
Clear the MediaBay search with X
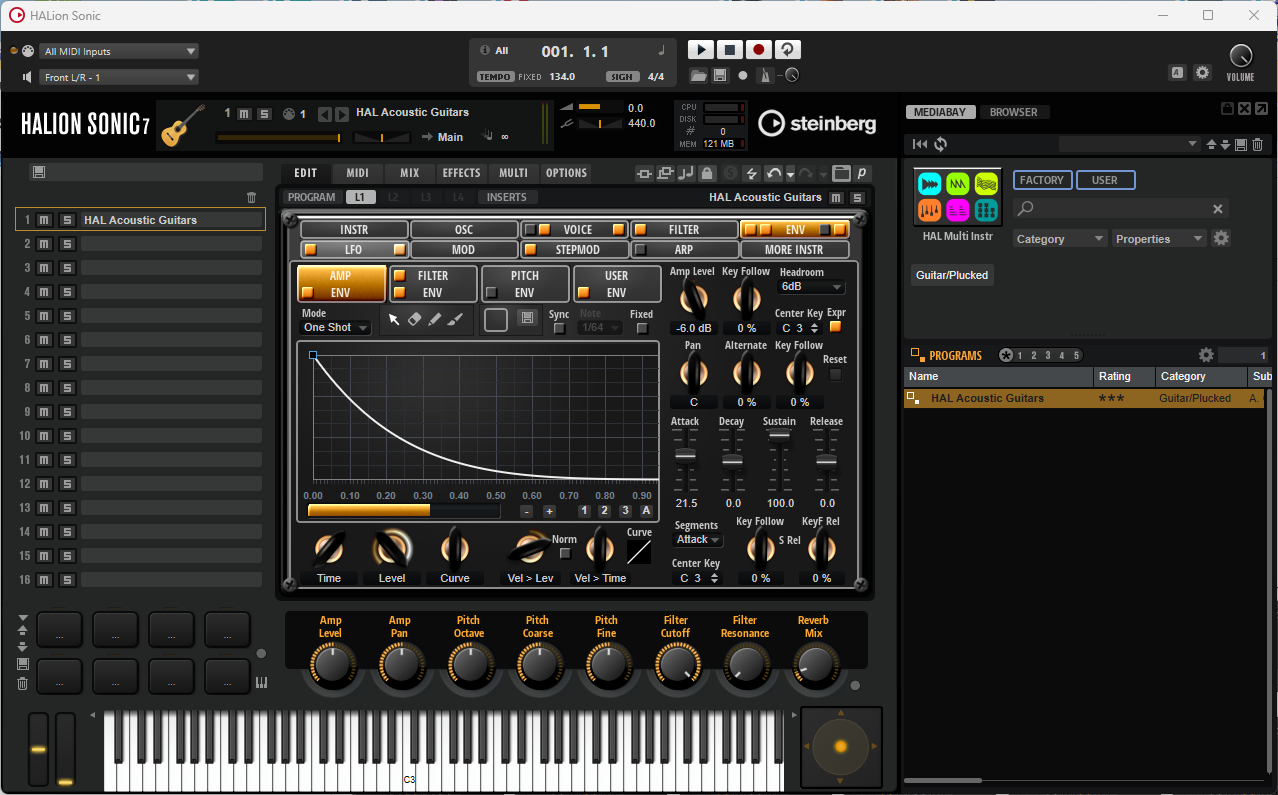coord(1218,209)
